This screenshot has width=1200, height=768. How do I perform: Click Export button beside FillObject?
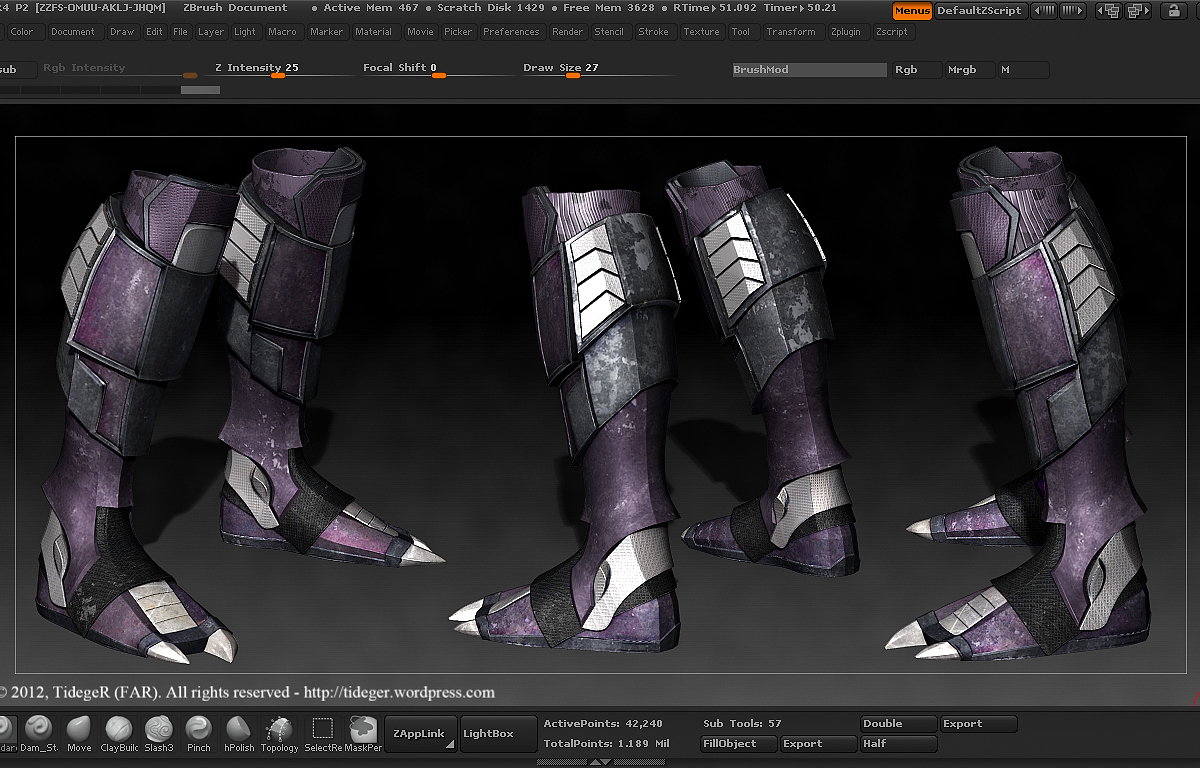point(818,744)
